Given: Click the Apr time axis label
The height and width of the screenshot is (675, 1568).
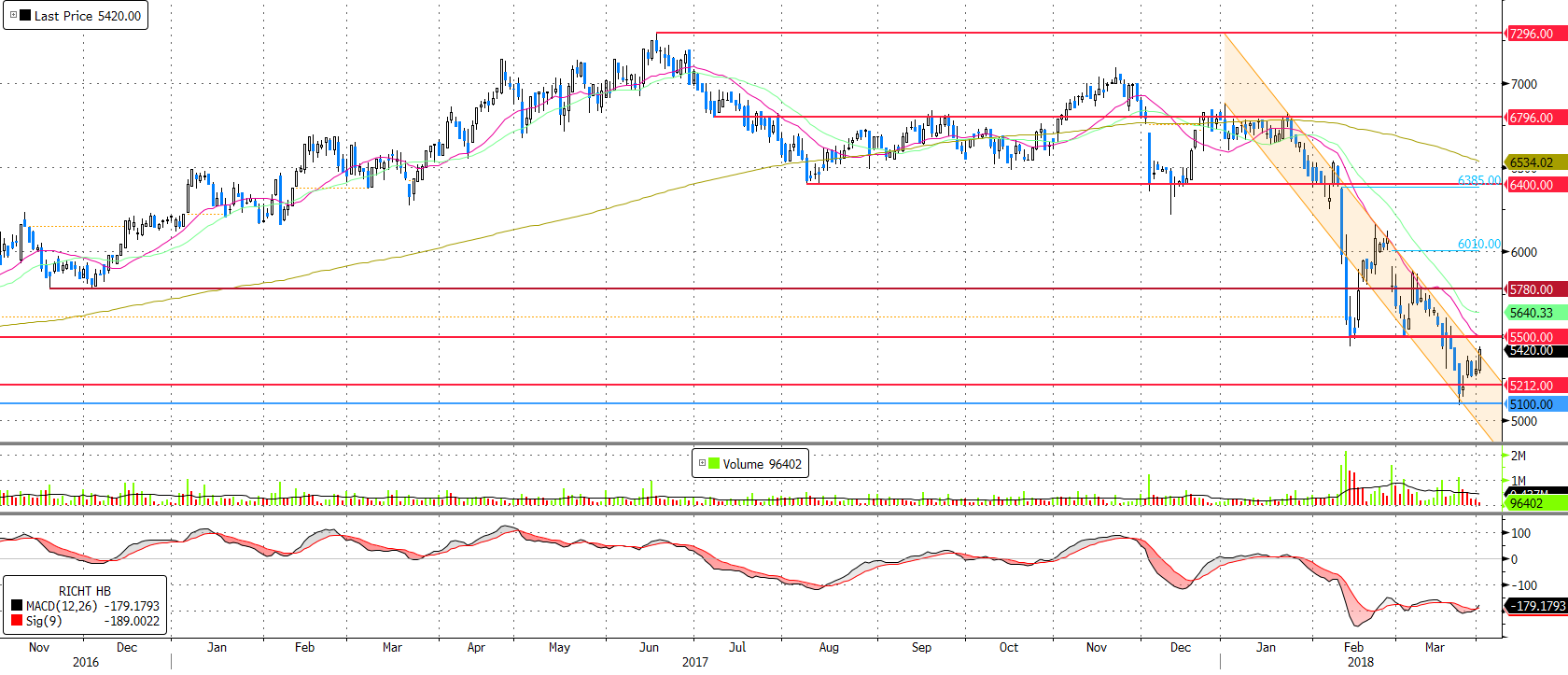Looking at the screenshot, I should click(x=476, y=647).
